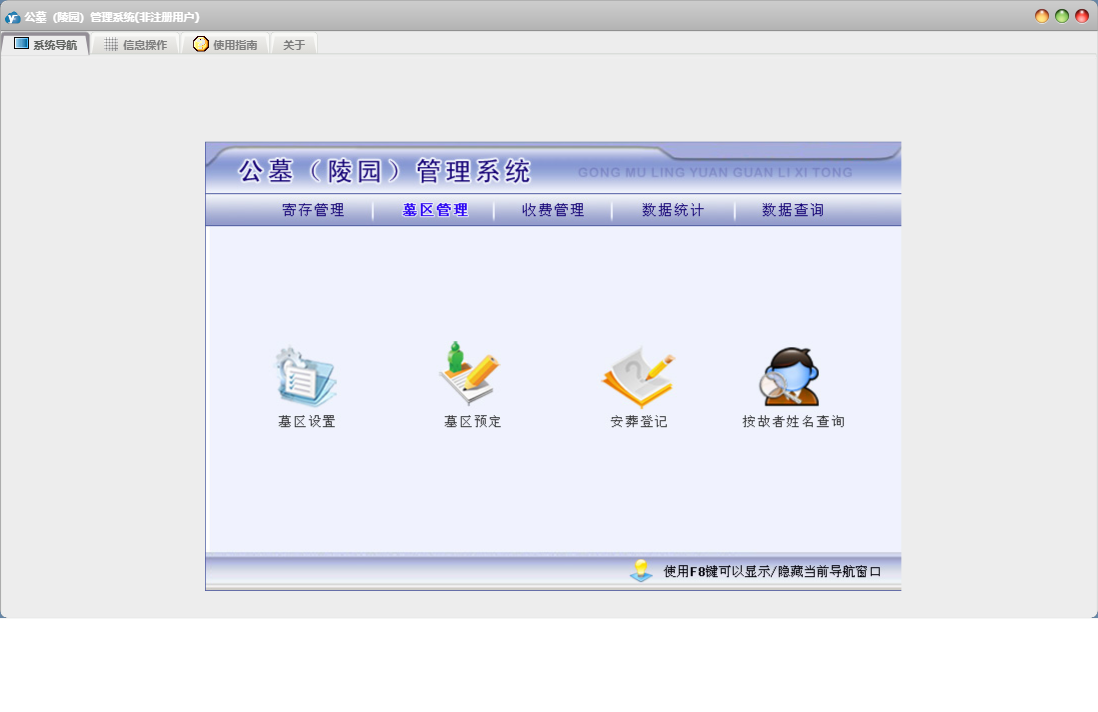
Task: Click the application logo in title bar
Action: point(12,17)
